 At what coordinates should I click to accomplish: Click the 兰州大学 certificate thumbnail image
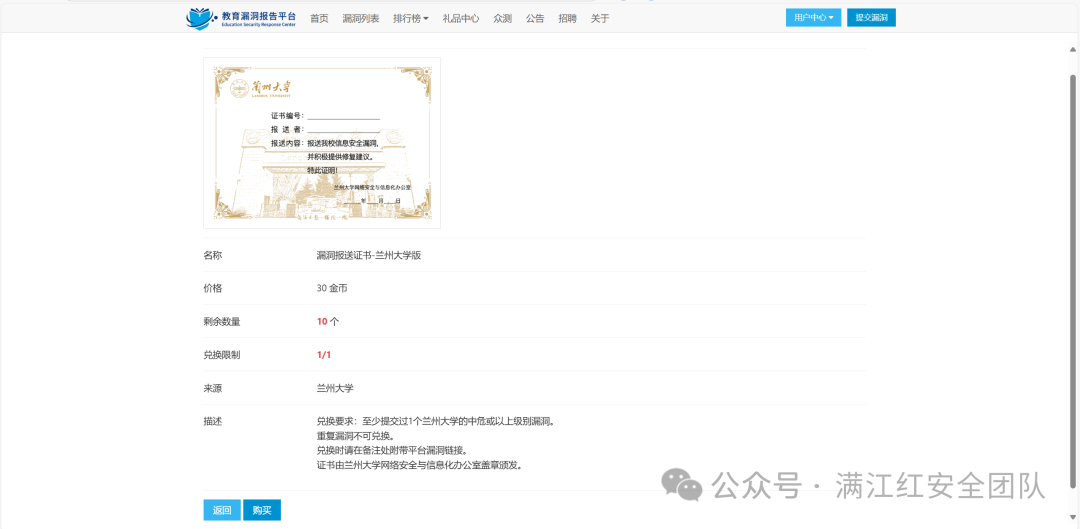point(322,143)
